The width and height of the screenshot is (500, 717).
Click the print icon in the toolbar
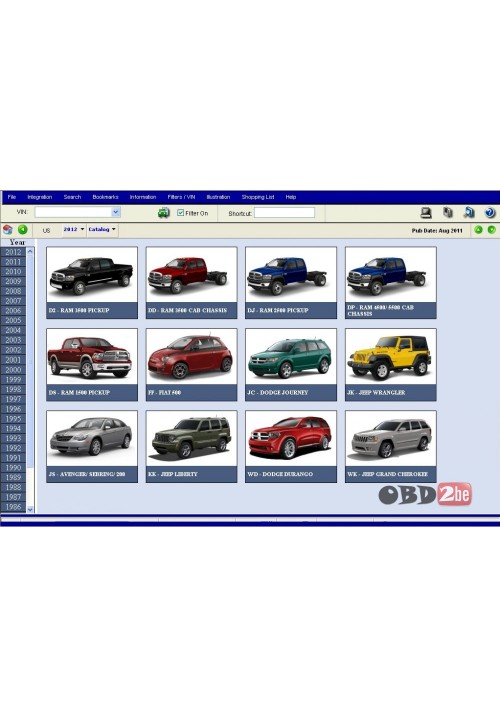pyautogui.click(x=426, y=213)
